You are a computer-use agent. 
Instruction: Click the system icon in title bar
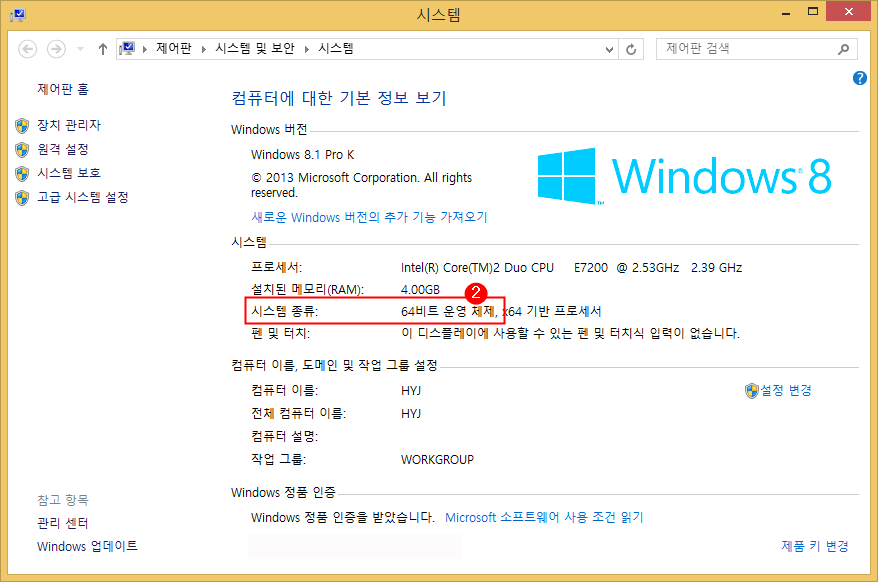click(x=17, y=15)
